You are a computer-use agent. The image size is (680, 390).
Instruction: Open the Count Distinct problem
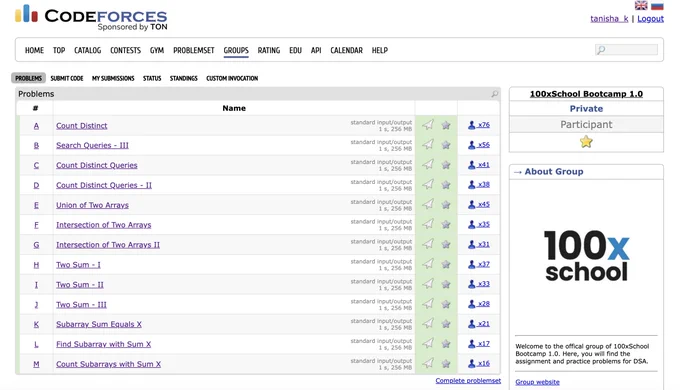pos(82,126)
